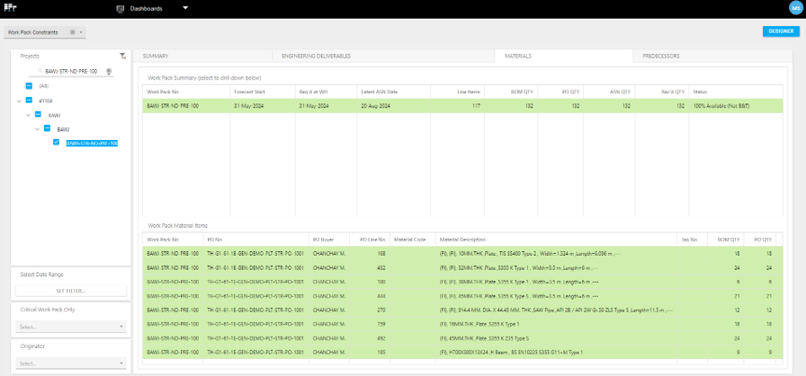Close the Work Pack Constraints tab

72,32
